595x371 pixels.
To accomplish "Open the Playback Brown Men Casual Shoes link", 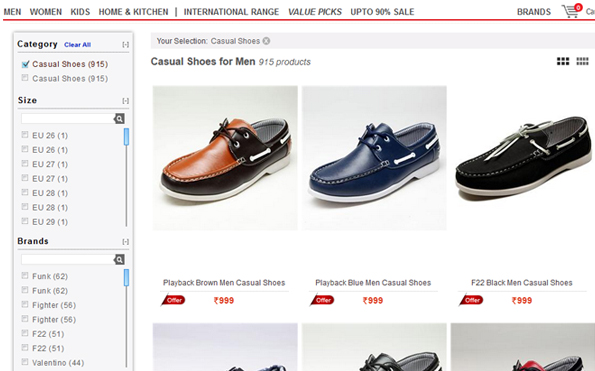I will 224,283.
